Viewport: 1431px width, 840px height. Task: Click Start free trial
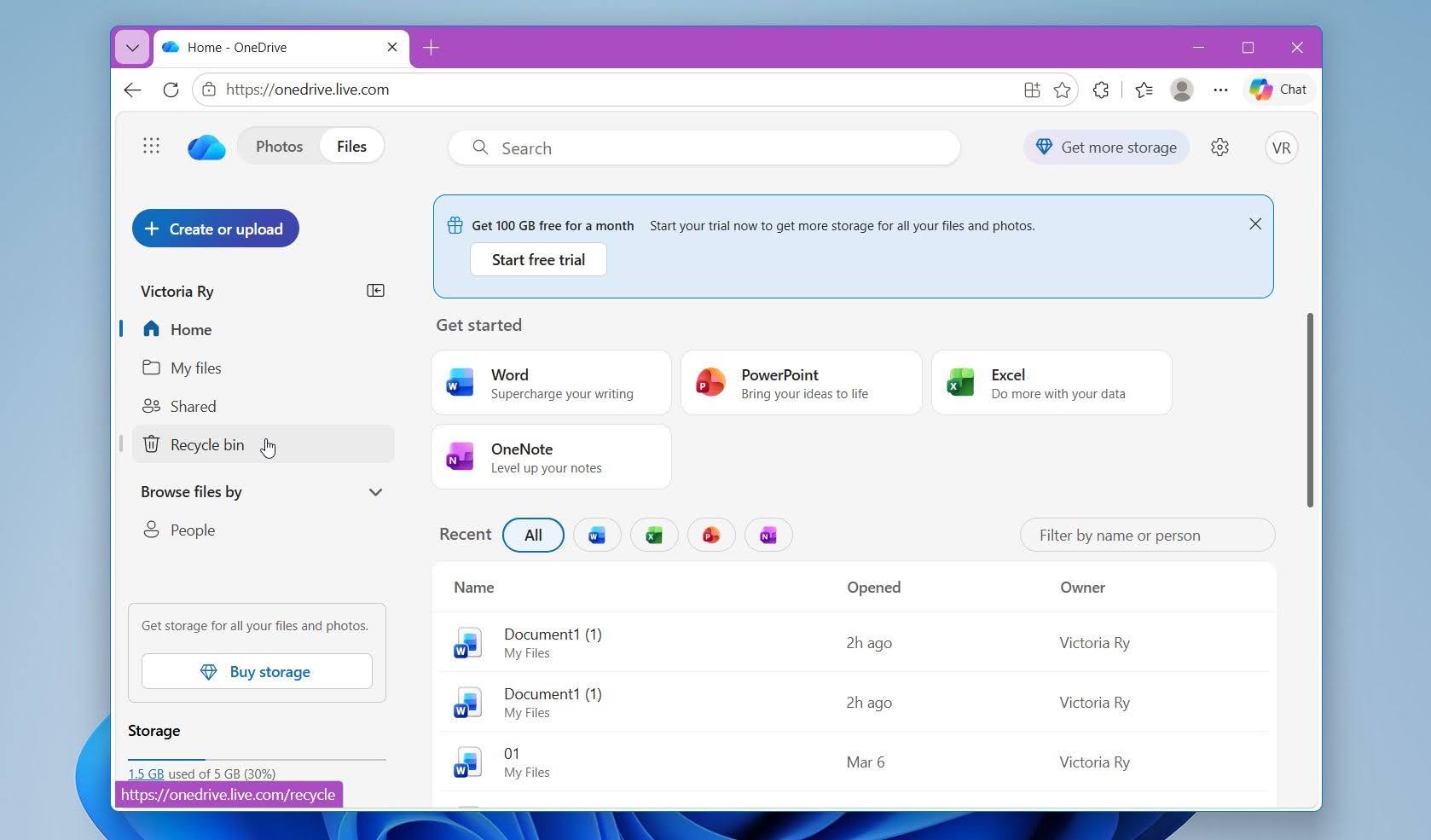tap(538, 259)
